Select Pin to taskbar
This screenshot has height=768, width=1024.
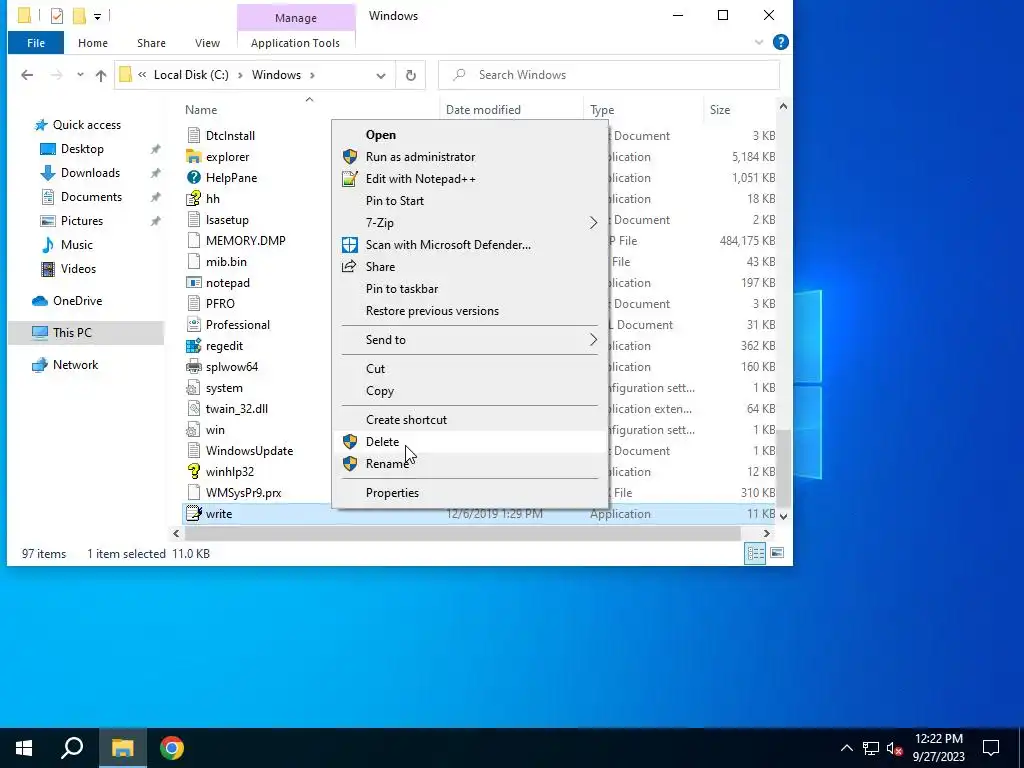tap(470, 289)
